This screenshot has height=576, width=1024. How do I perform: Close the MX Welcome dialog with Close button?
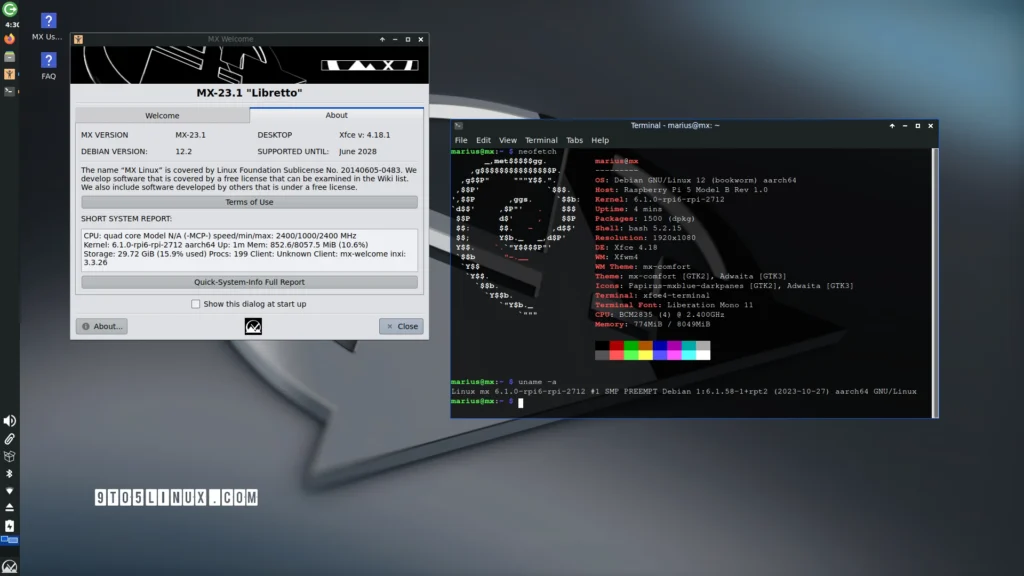401,326
